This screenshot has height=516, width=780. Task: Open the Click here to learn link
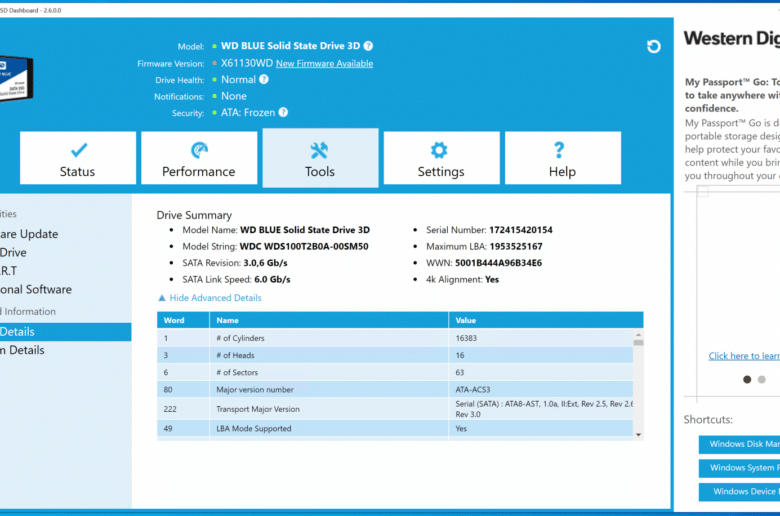[744, 356]
